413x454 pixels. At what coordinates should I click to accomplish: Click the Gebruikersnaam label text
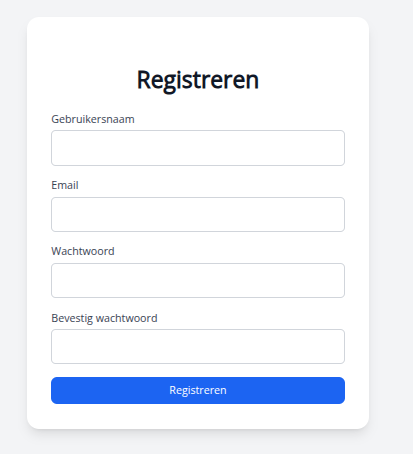(x=93, y=119)
